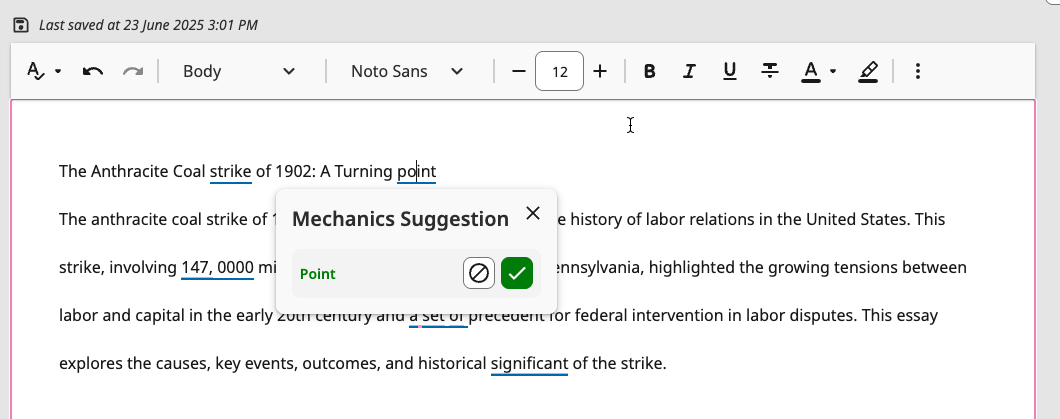Click the save icon beside Last saved

[21, 24]
